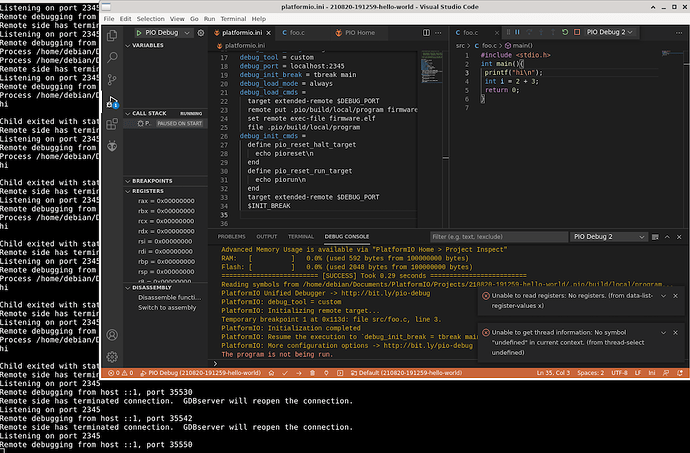Click PlatformIO Home icon in status bar

(272, 373)
